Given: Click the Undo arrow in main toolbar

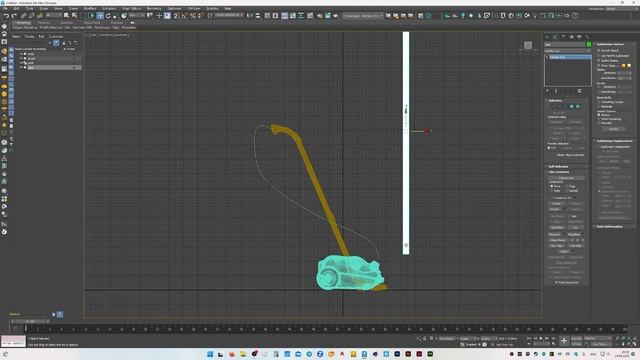Looking at the screenshot, I should 6,16.
